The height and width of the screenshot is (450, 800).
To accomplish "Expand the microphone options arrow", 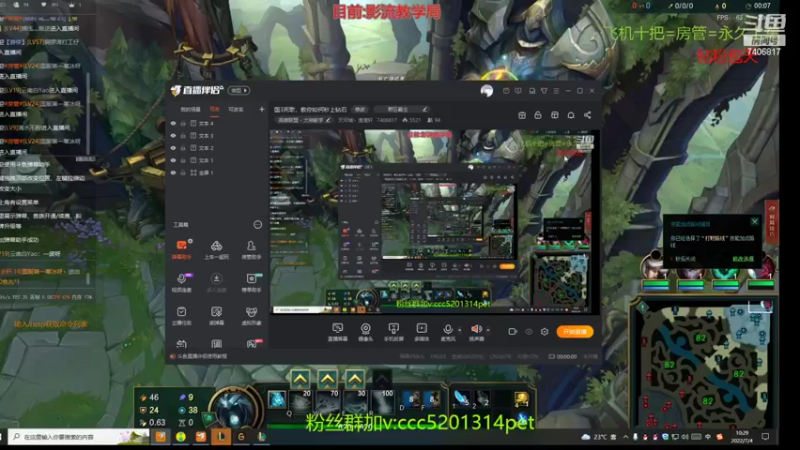I will coord(459,330).
